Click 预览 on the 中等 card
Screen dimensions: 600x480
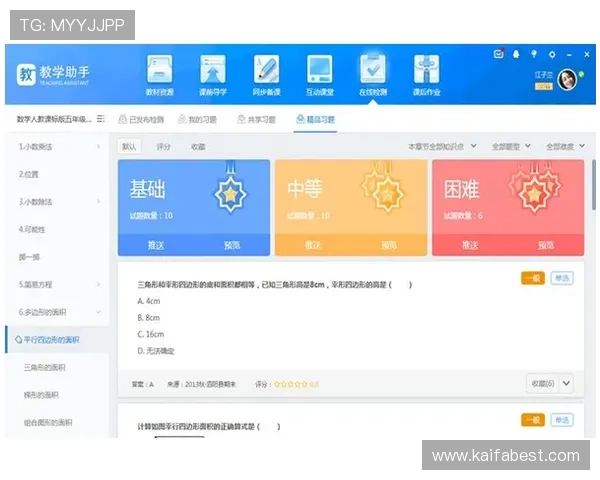[x=389, y=245]
